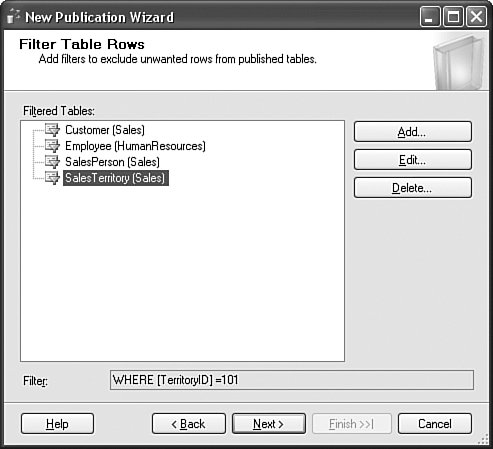The width and height of the screenshot is (493, 449).
Task: Edit the selected table filter
Action: pyautogui.click(x=413, y=160)
